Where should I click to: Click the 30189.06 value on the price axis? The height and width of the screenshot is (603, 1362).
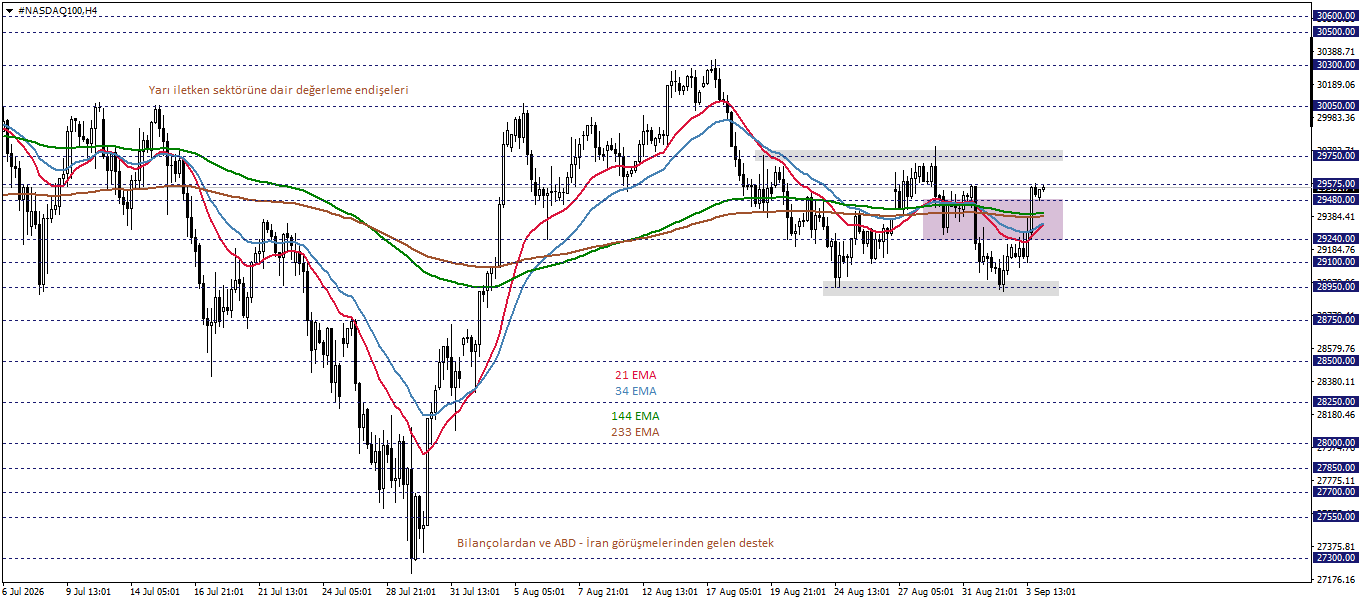(1337, 84)
